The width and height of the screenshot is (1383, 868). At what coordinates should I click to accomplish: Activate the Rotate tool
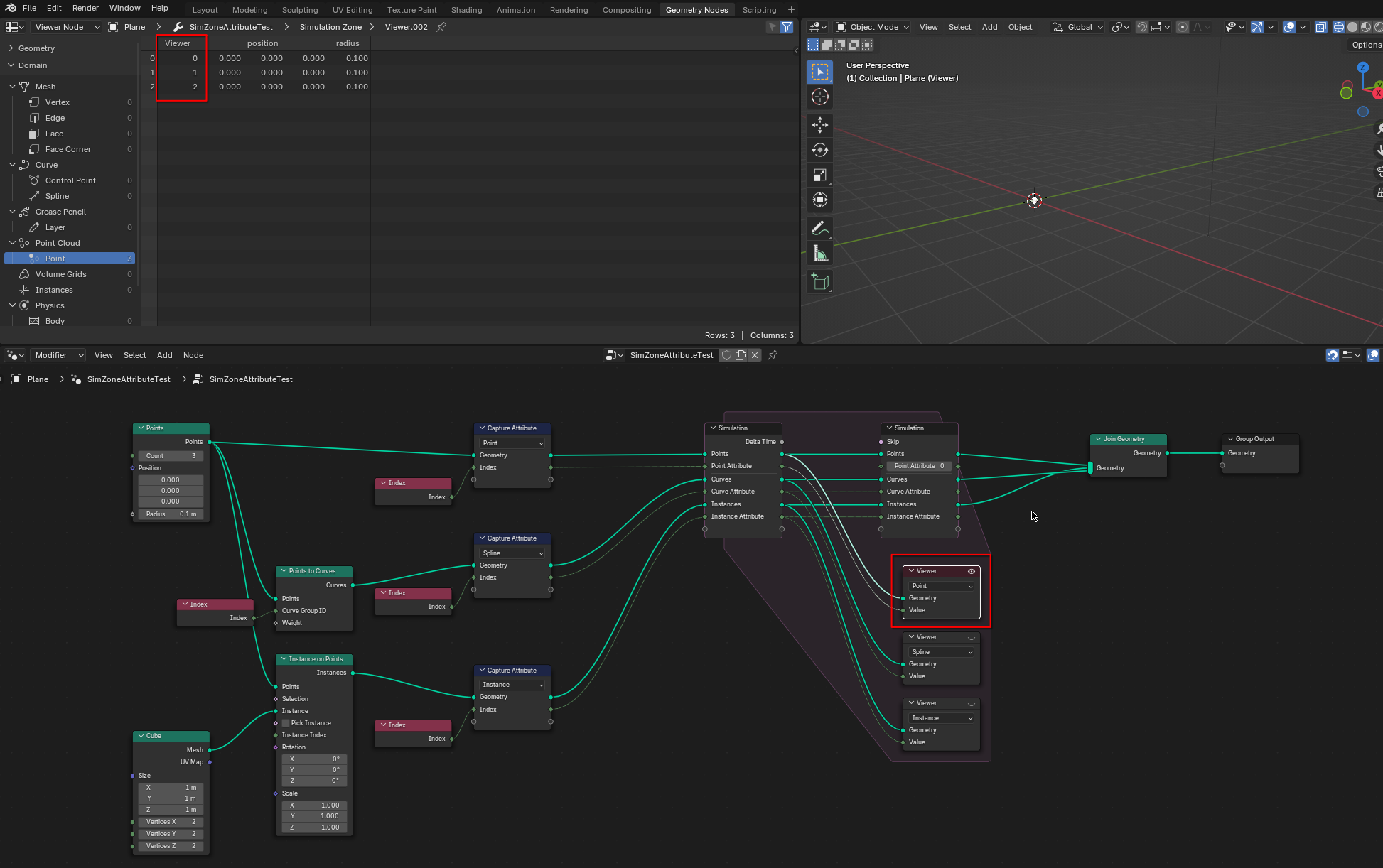(819, 150)
